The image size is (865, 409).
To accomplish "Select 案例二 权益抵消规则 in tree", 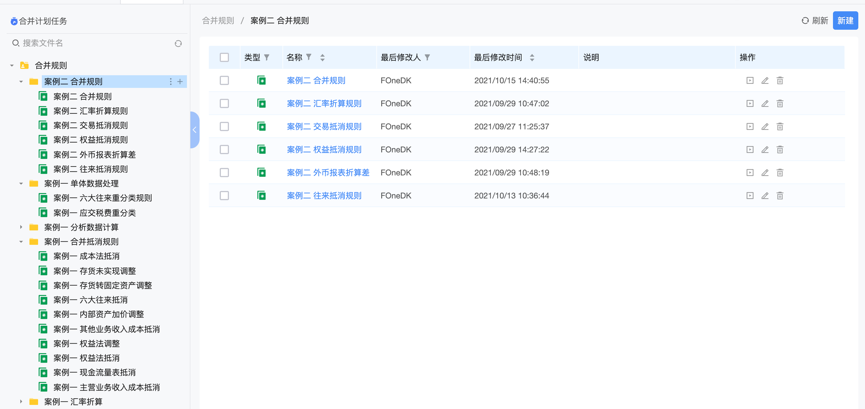I will (x=90, y=140).
